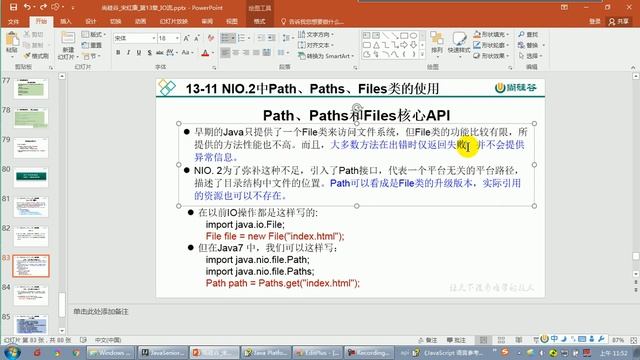Open the Select menu in the editing group

(x=531, y=56)
